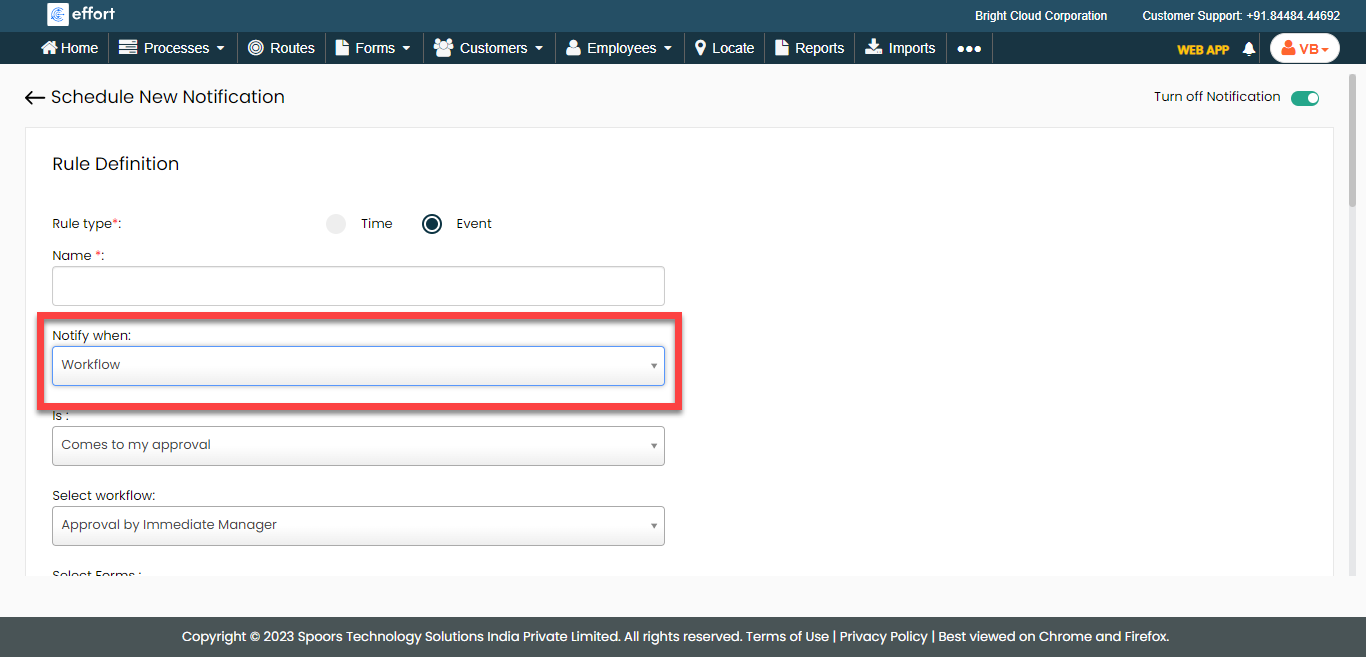
Task: Open the Privacy Policy link
Action: click(x=884, y=637)
